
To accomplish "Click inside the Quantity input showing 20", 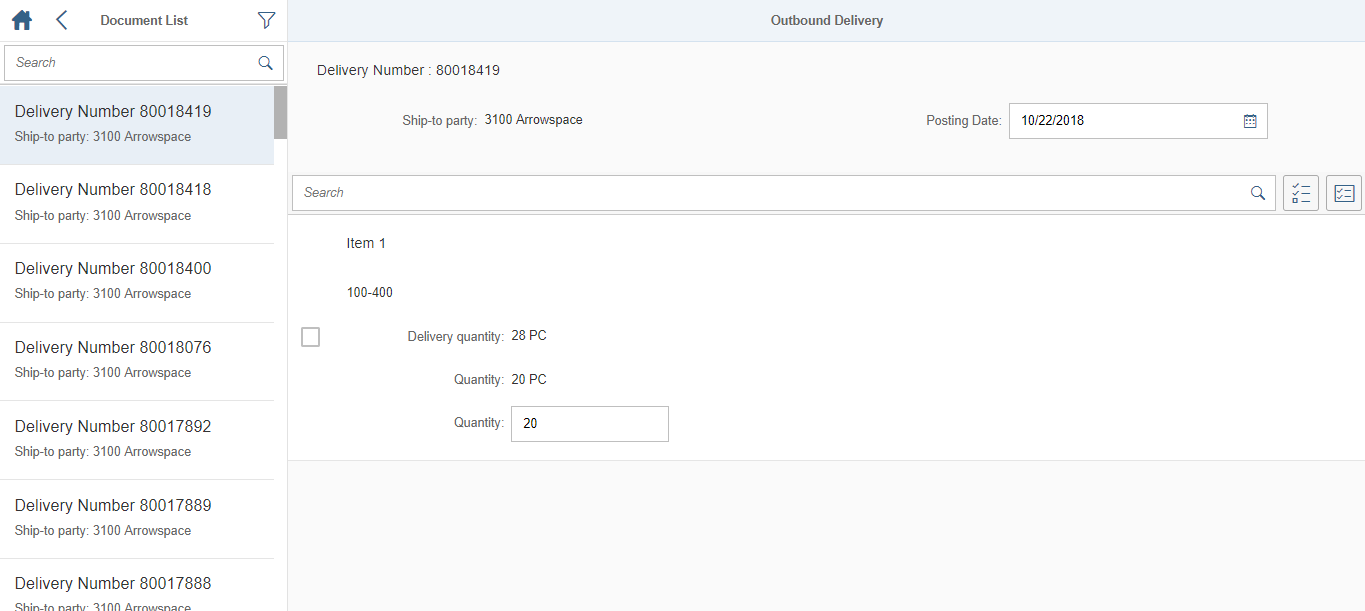I will click(589, 423).
